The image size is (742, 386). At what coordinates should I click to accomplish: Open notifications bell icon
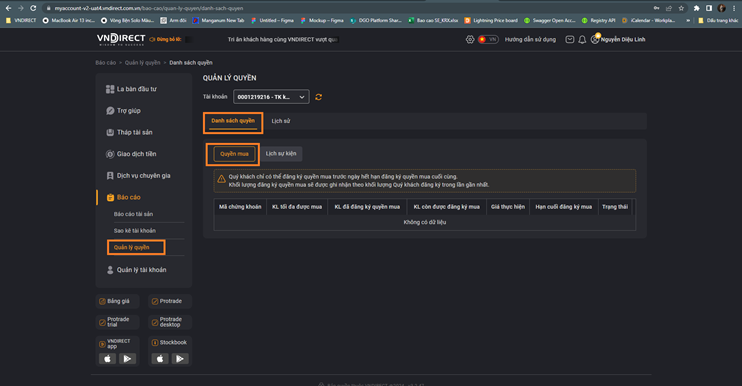tap(582, 39)
